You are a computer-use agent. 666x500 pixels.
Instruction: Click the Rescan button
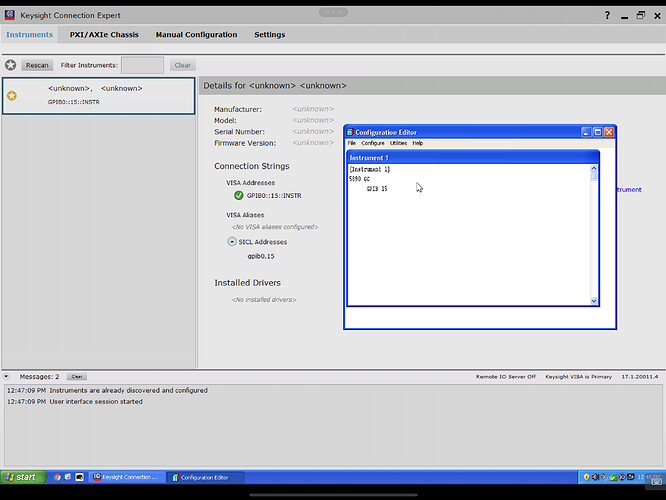click(x=37, y=65)
